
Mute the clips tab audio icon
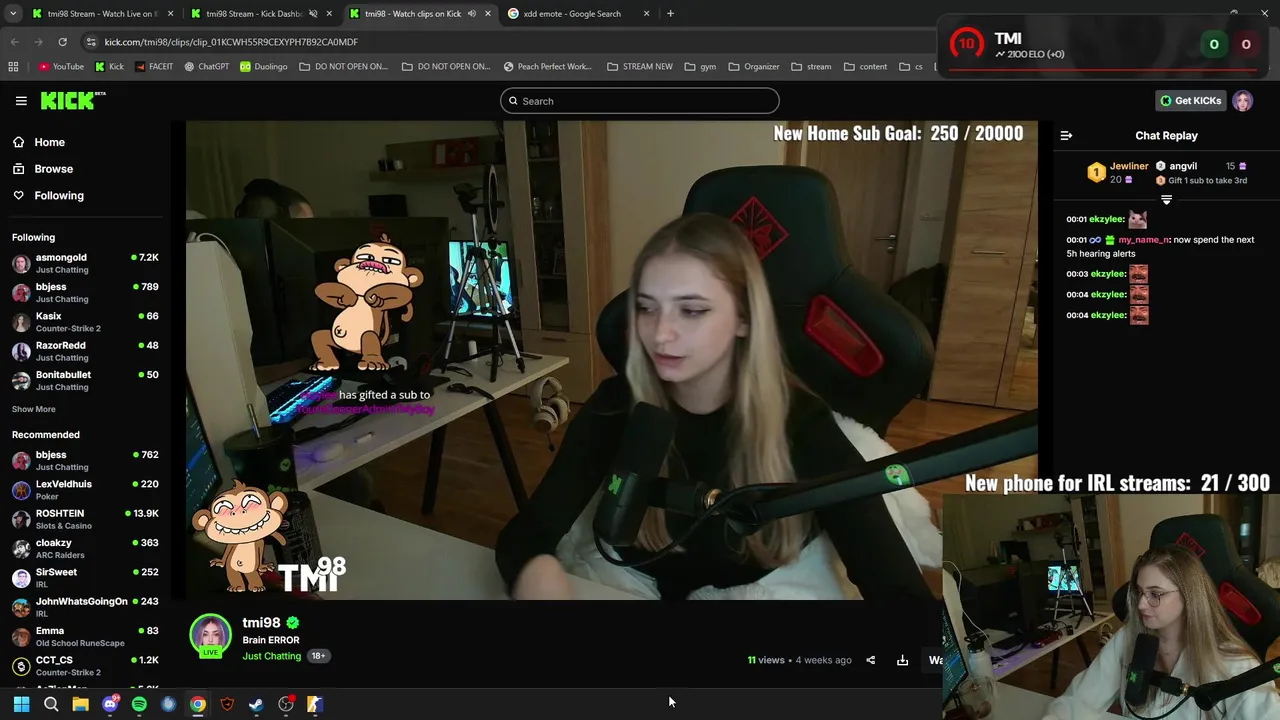(472, 14)
